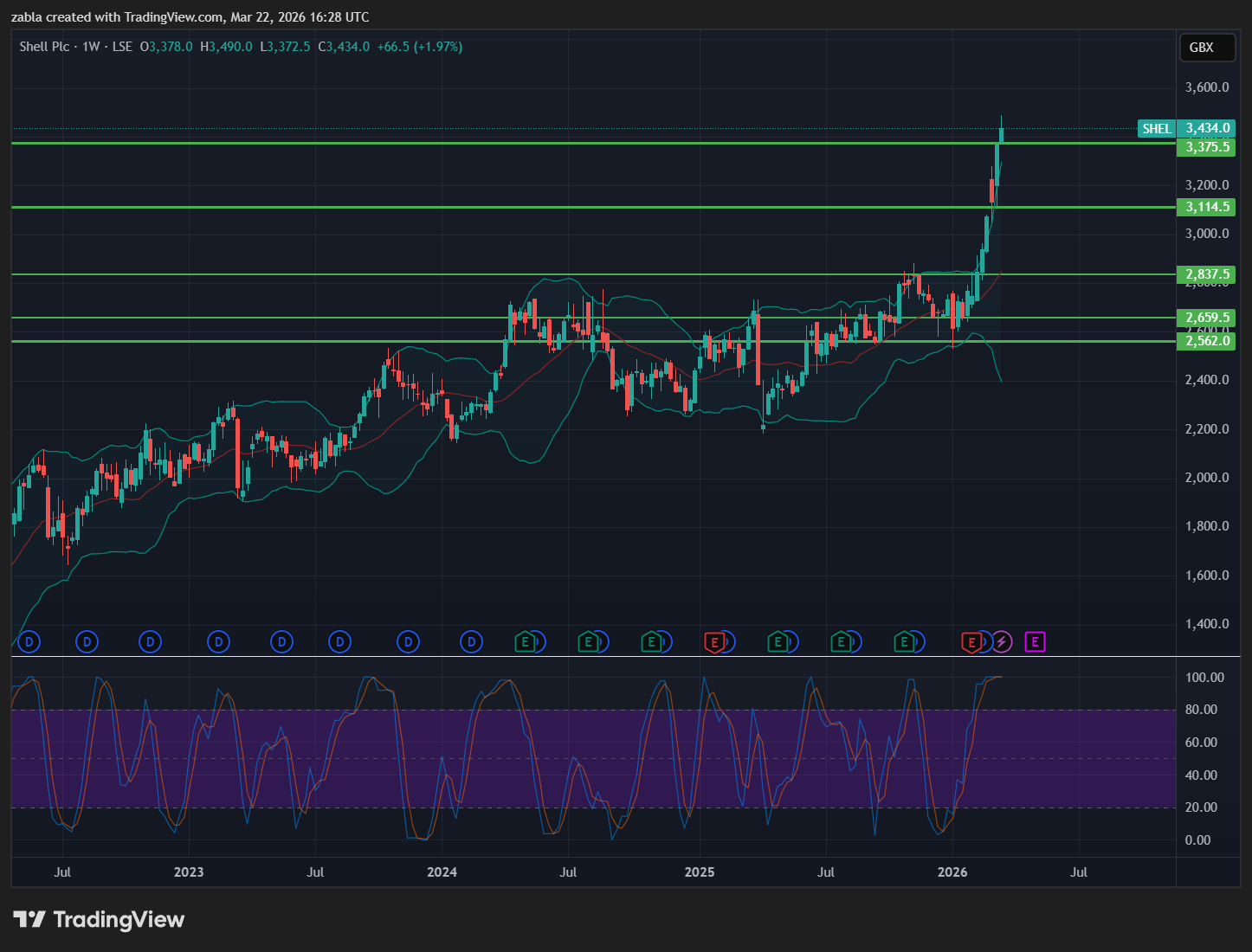Click the SHEL price line label

coord(1156,129)
